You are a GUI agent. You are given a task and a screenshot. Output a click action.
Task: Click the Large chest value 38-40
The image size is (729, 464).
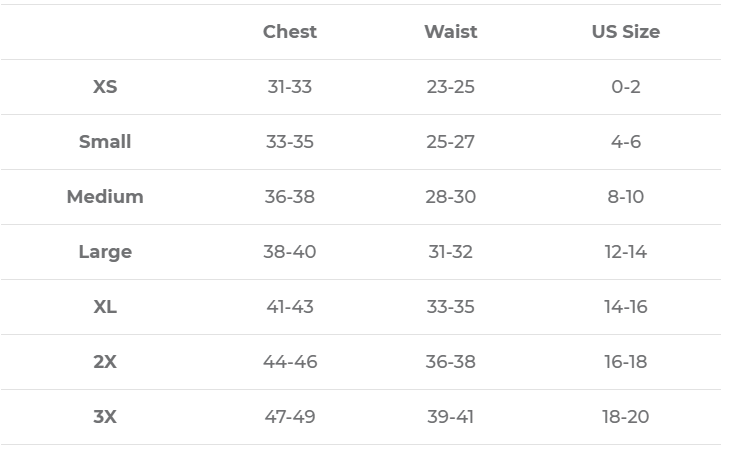pyautogui.click(x=290, y=252)
